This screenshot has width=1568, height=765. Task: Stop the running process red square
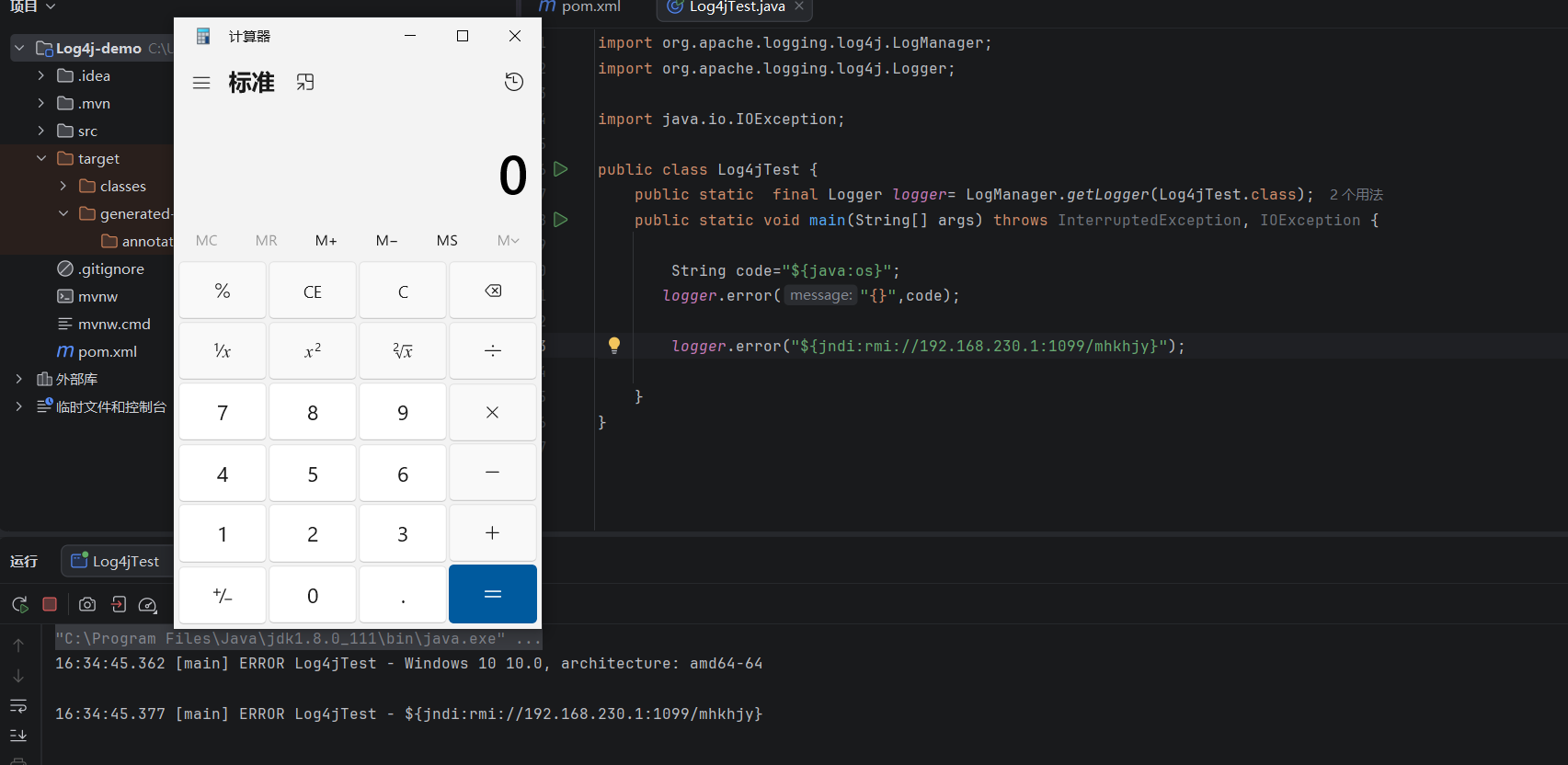coord(50,604)
